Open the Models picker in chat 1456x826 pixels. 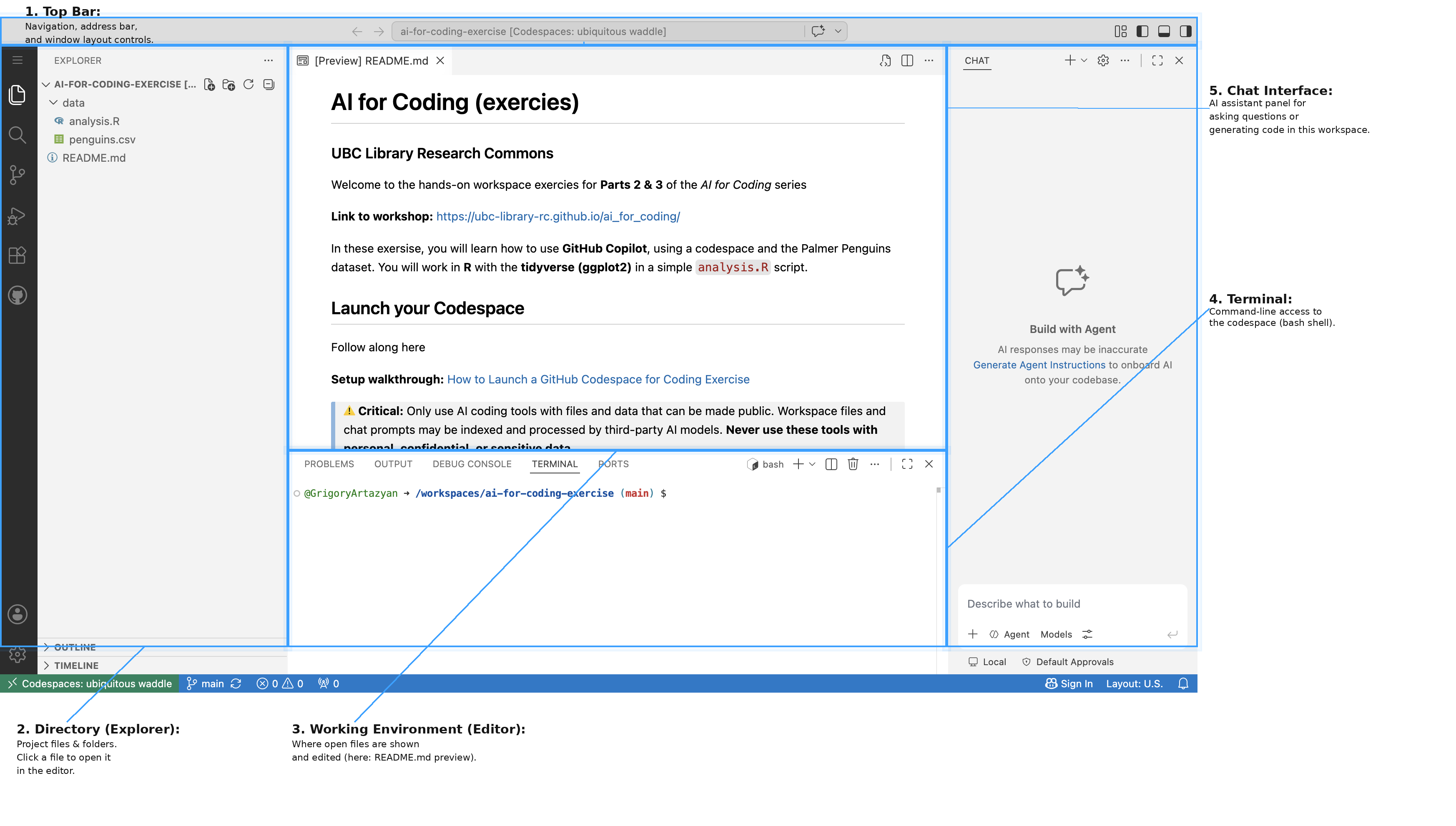tap(1056, 634)
